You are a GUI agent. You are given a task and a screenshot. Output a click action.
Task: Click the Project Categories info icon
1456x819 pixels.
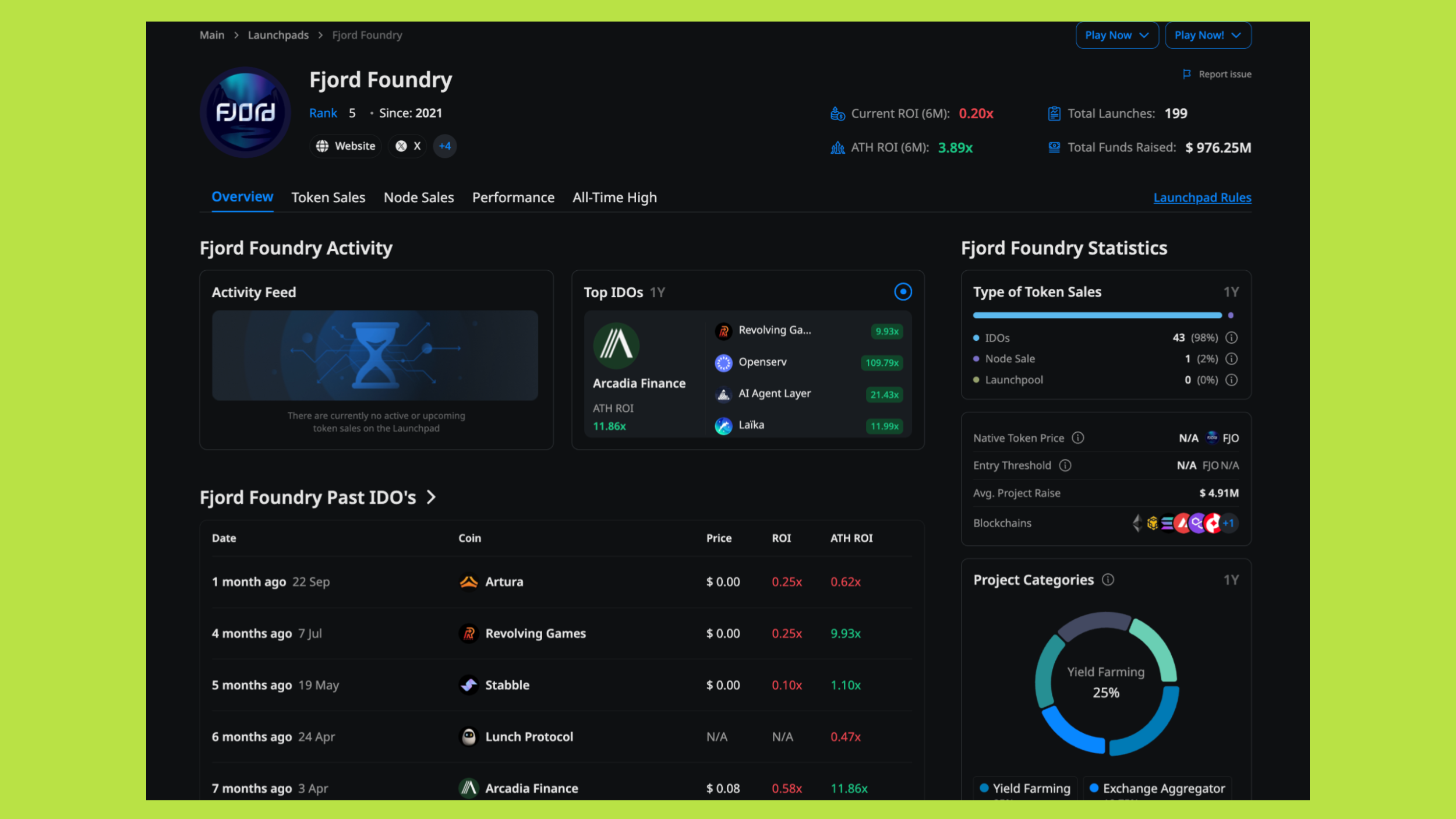tap(1108, 580)
